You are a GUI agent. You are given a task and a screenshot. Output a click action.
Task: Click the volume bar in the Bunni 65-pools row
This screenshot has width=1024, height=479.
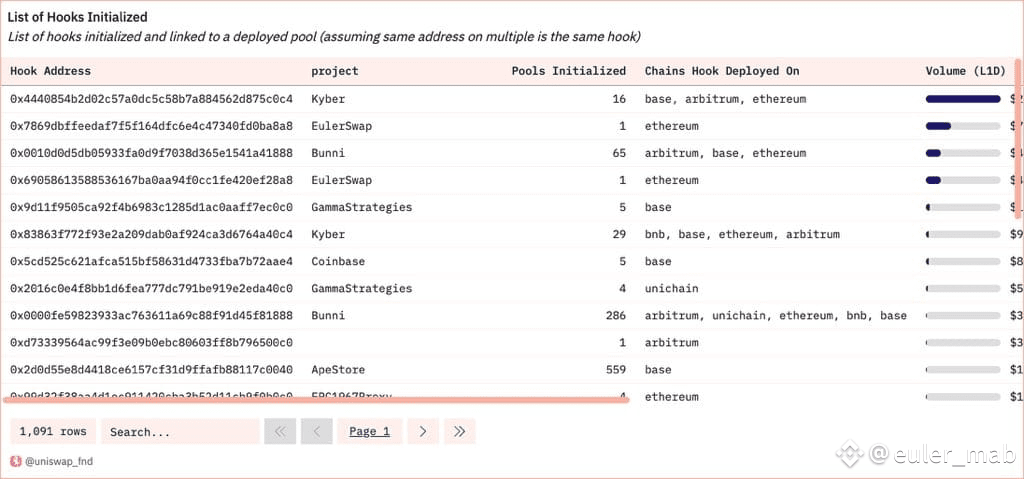(963, 153)
